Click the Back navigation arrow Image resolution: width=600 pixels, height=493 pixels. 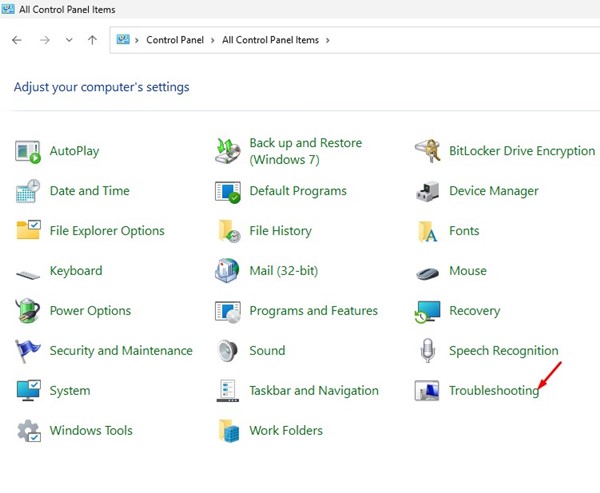tap(17, 40)
